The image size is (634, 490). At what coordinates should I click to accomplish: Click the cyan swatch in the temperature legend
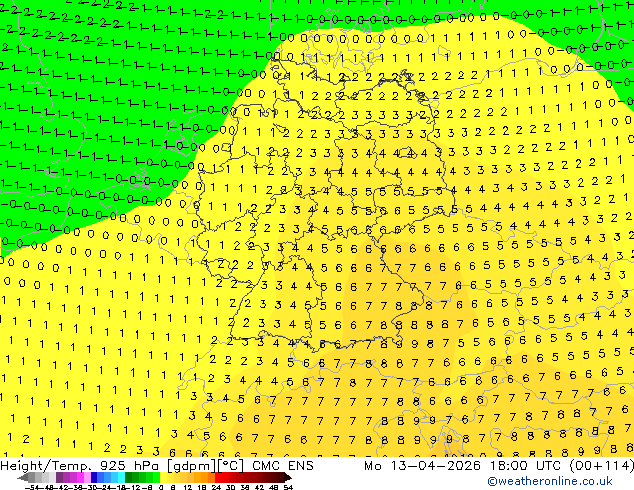(x=121, y=477)
